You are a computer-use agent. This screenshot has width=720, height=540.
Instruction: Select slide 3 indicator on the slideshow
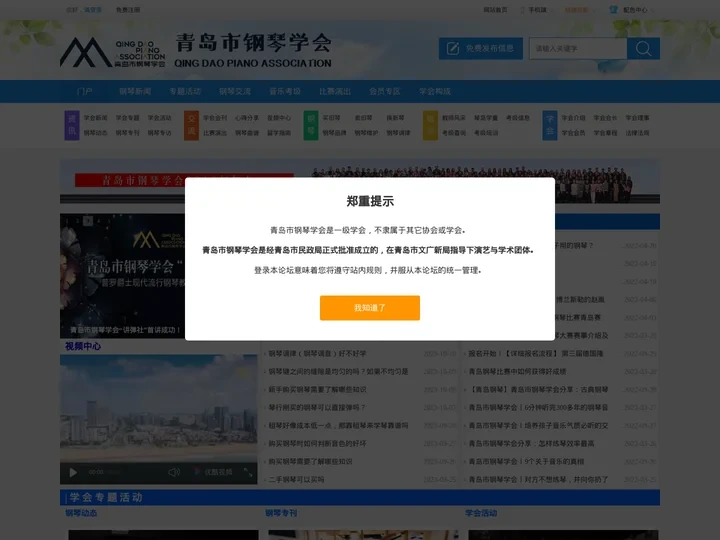88,221
